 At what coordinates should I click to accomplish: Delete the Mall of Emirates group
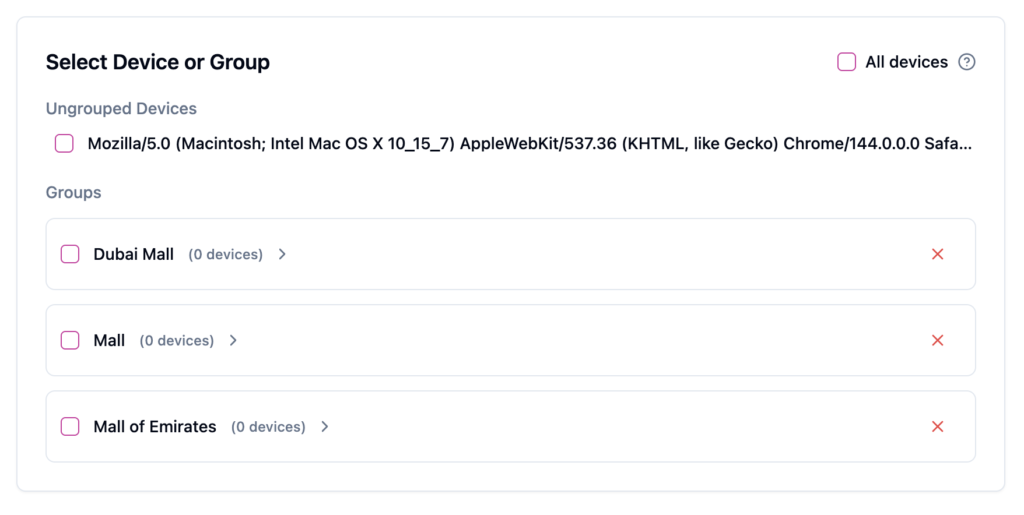pos(937,426)
